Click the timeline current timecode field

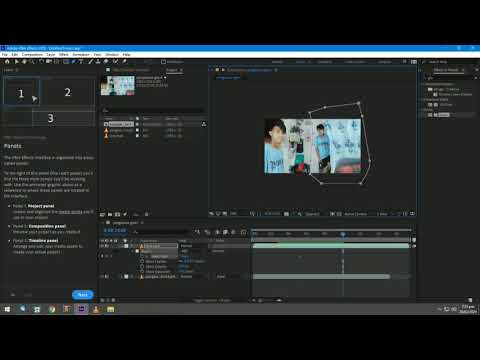115,231
